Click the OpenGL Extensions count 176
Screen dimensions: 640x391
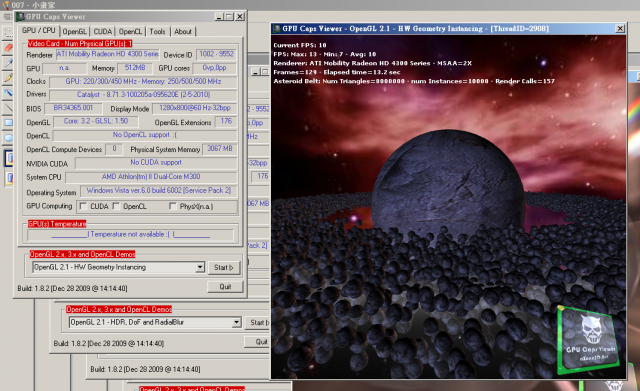[x=226, y=122]
